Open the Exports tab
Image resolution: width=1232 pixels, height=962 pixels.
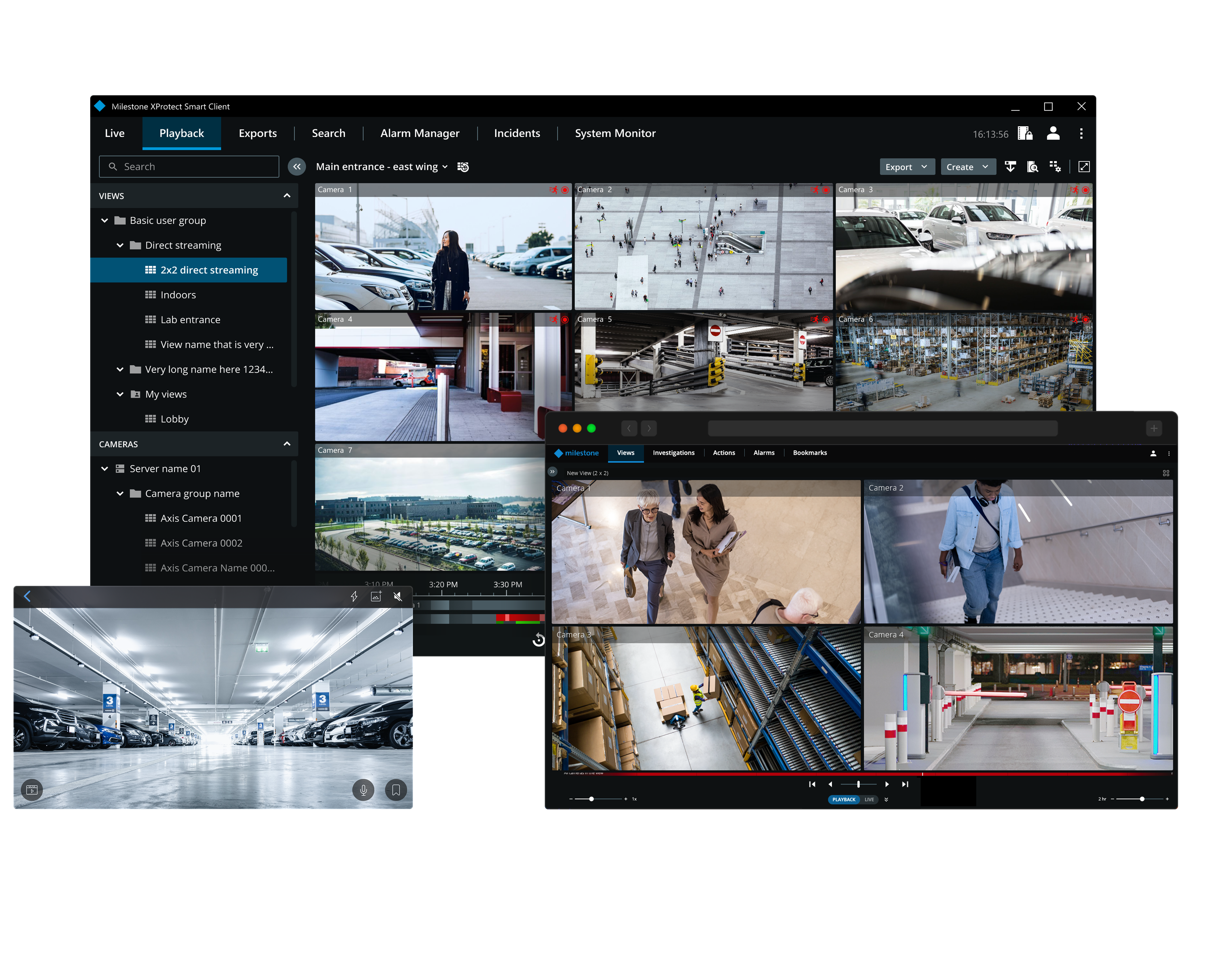pyautogui.click(x=258, y=134)
